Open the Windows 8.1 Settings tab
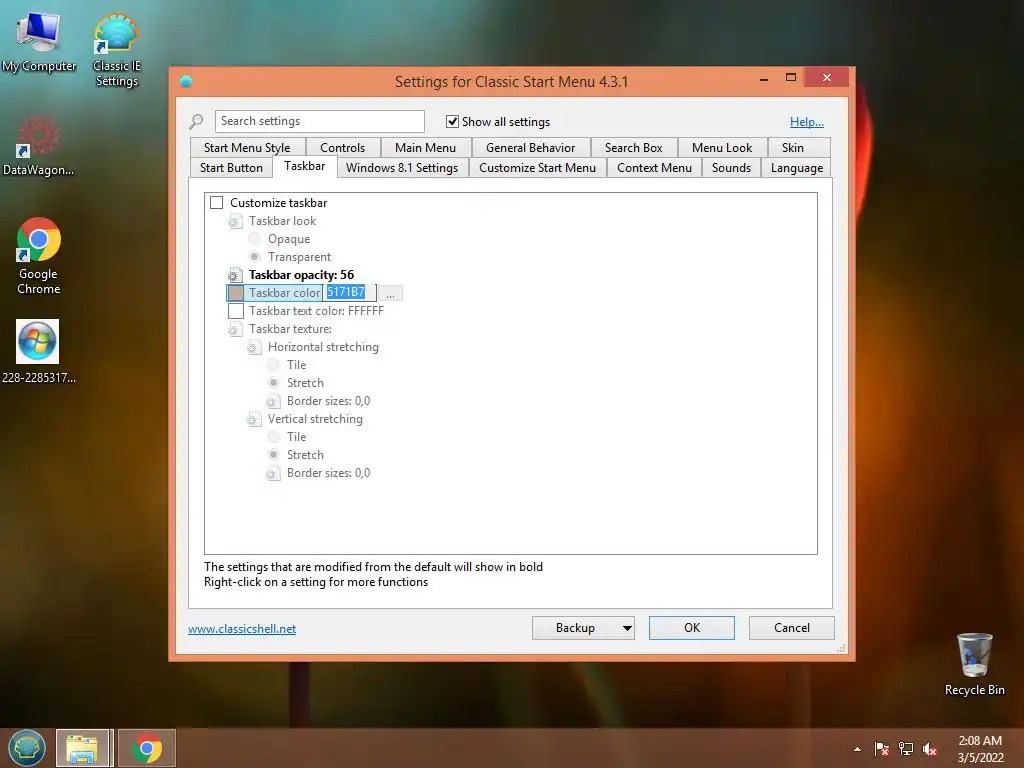1024x768 pixels. pos(402,168)
